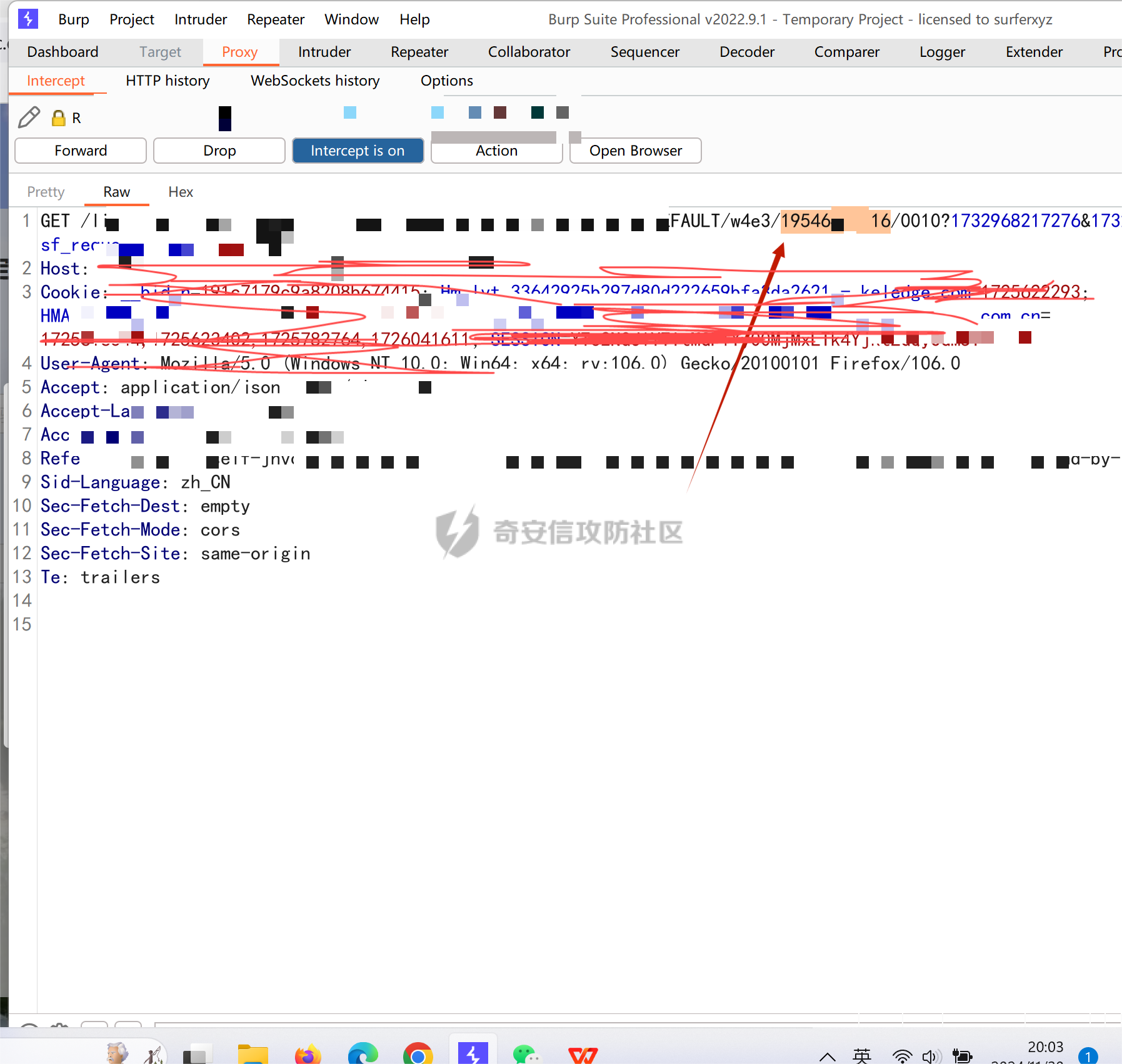Image resolution: width=1122 pixels, height=1064 pixels.
Task: Open the Repeater menu in the menu bar
Action: (276, 19)
